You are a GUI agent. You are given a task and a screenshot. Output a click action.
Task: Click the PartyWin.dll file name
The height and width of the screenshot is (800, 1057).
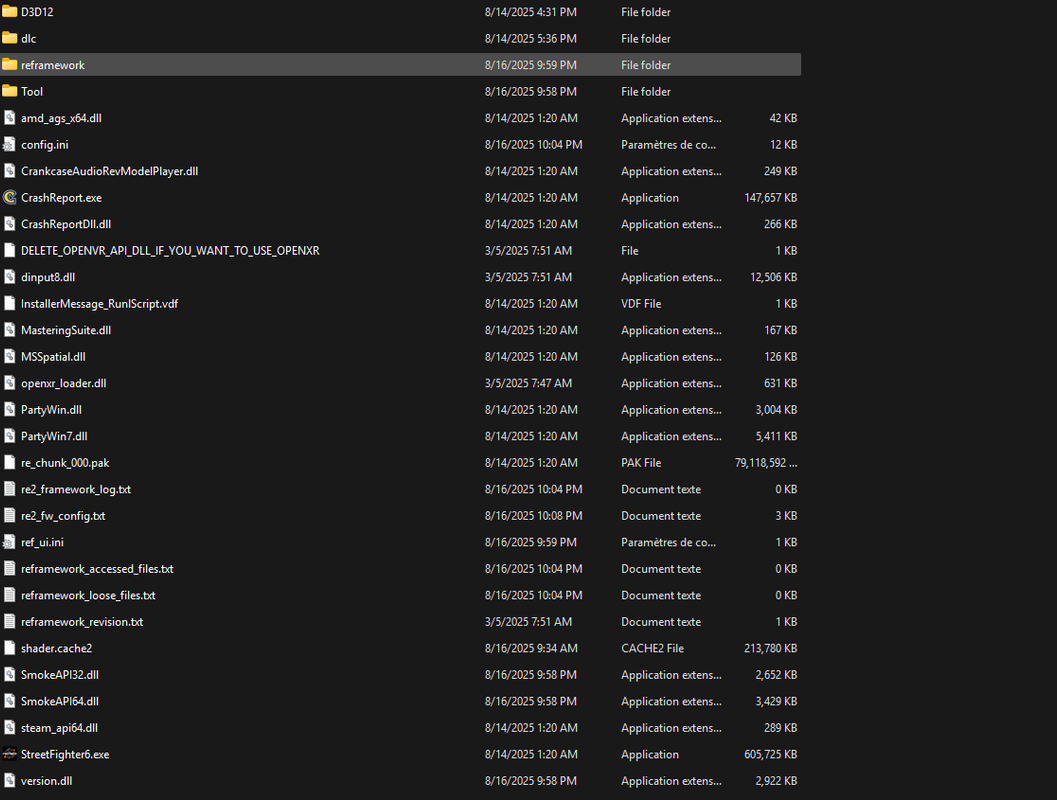point(51,410)
